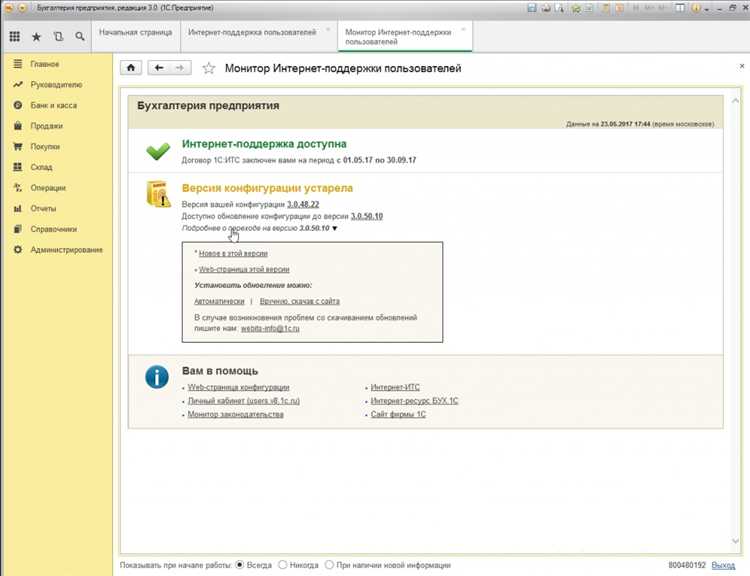Select the Никогда radio button
The height and width of the screenshot is (576, 750).
pos(283,565)
